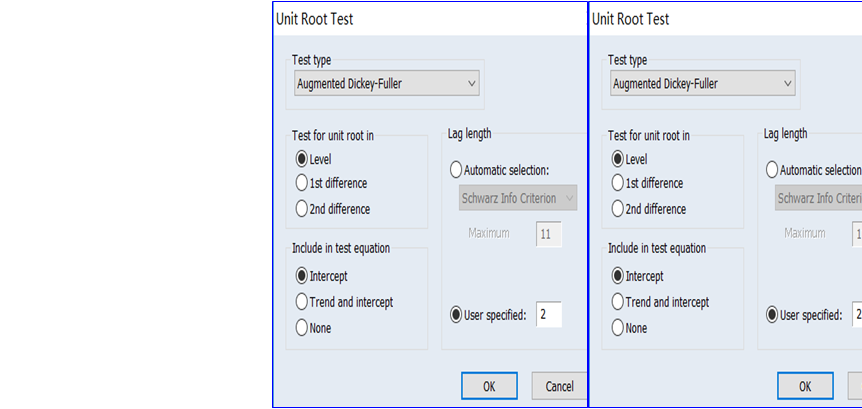Choose 1st difference in right dialog
862x409 pixels.
coord(618,183)
